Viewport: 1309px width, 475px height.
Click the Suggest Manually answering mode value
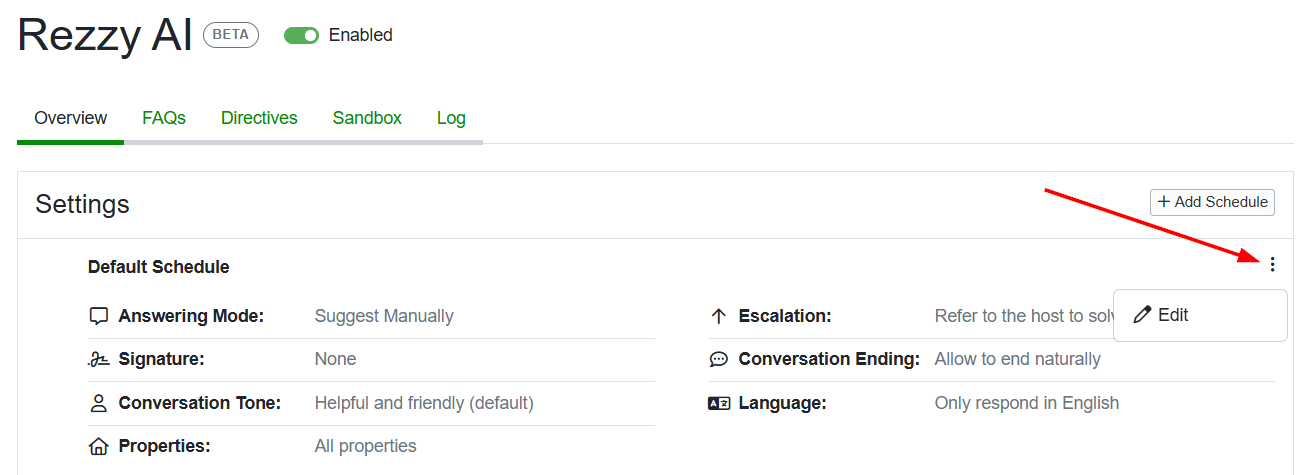(384, 316)
